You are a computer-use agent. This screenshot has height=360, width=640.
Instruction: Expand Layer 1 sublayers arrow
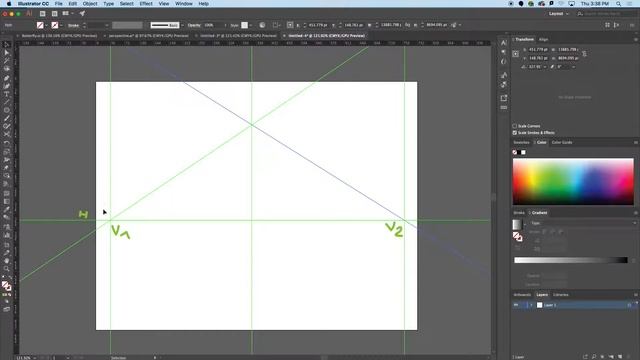(x=531, y=305)
